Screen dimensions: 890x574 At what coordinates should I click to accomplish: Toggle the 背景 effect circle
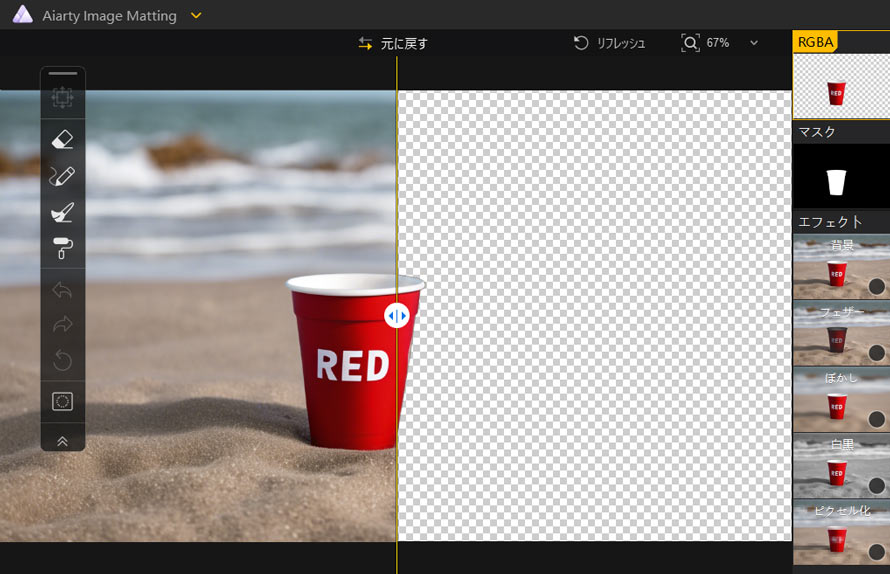point(877,286)
